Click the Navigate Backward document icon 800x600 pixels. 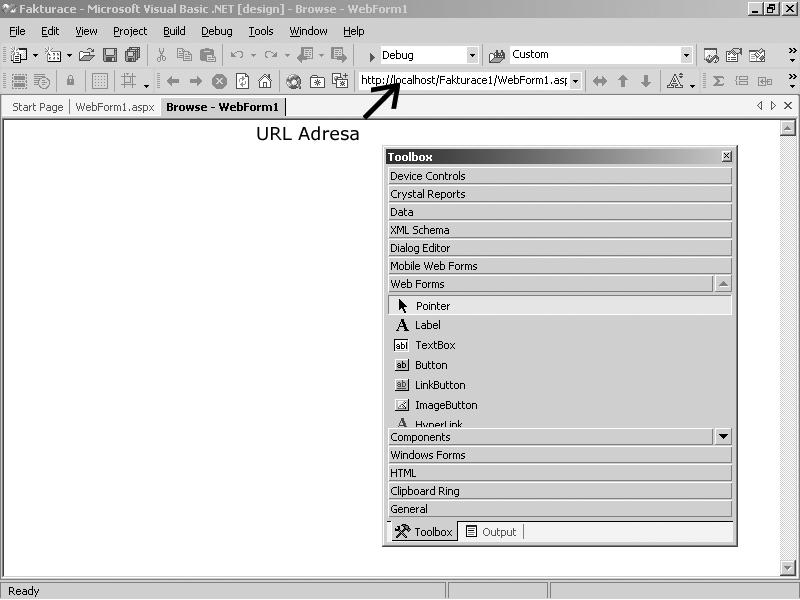click(x=305, y=55)
